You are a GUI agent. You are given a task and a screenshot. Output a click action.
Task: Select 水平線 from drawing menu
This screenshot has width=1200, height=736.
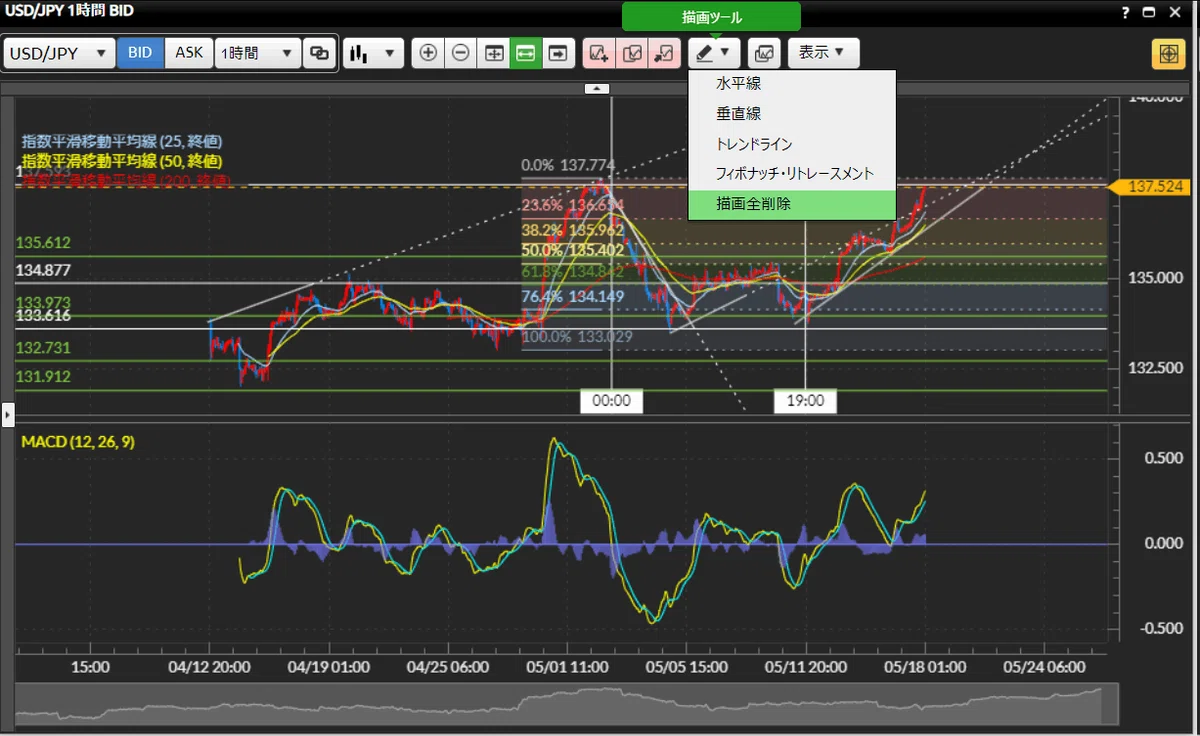pyautogui.click(x=792, y=84)
